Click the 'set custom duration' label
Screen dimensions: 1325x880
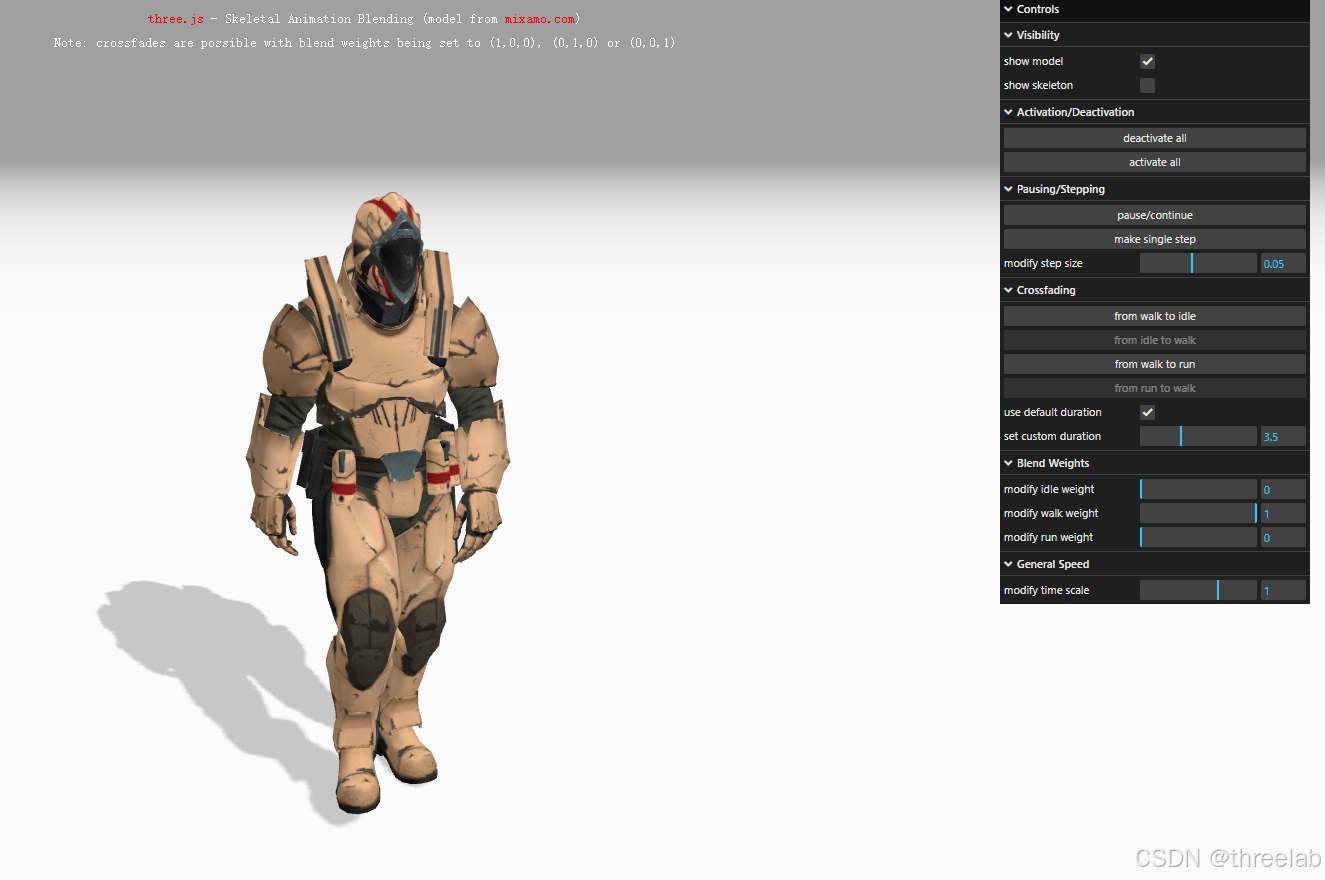pyautogui.click(x=1052, y=437)
